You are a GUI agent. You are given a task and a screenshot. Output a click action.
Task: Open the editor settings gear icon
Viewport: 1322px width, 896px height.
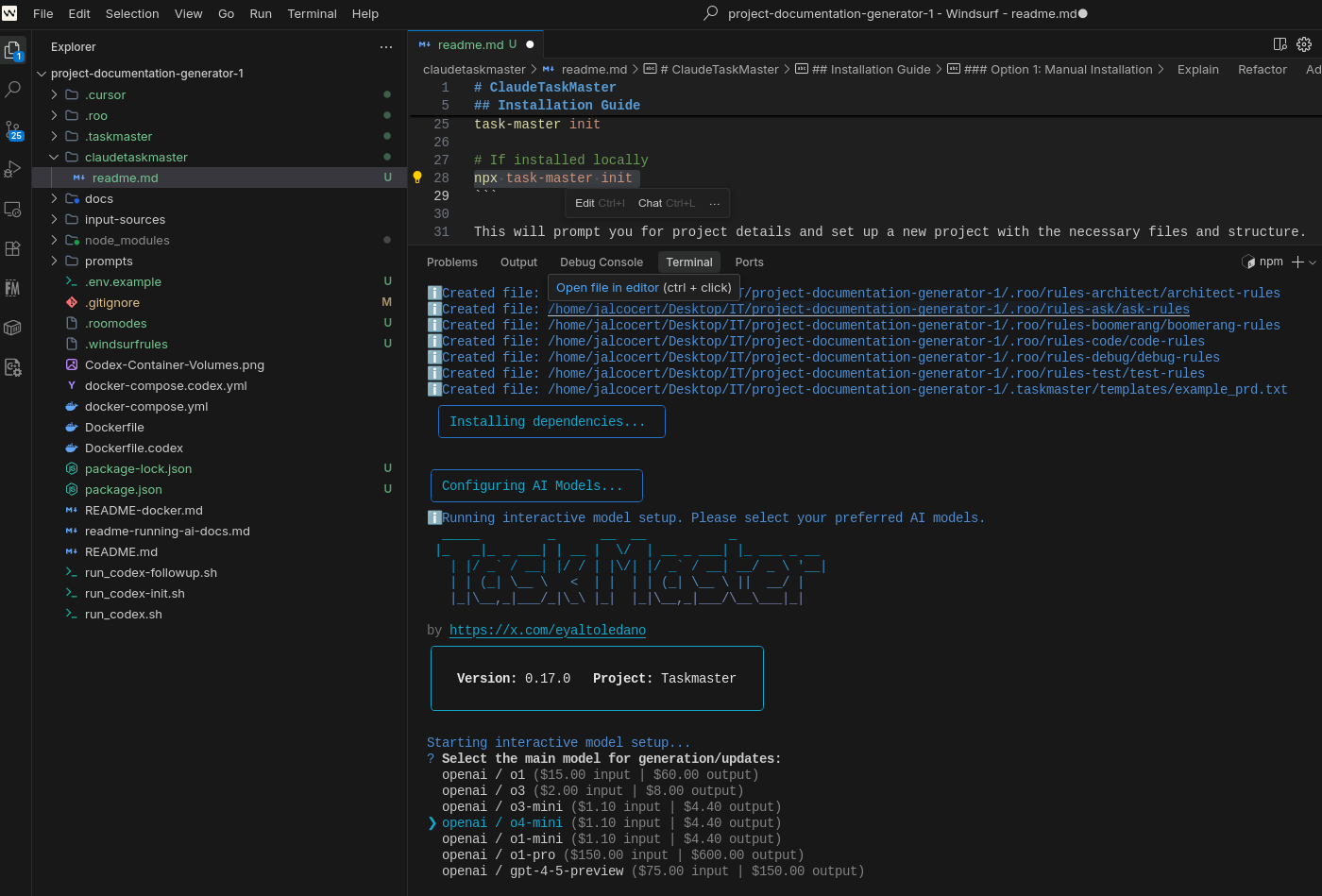pyautogui.click(x=1304, y=43)
